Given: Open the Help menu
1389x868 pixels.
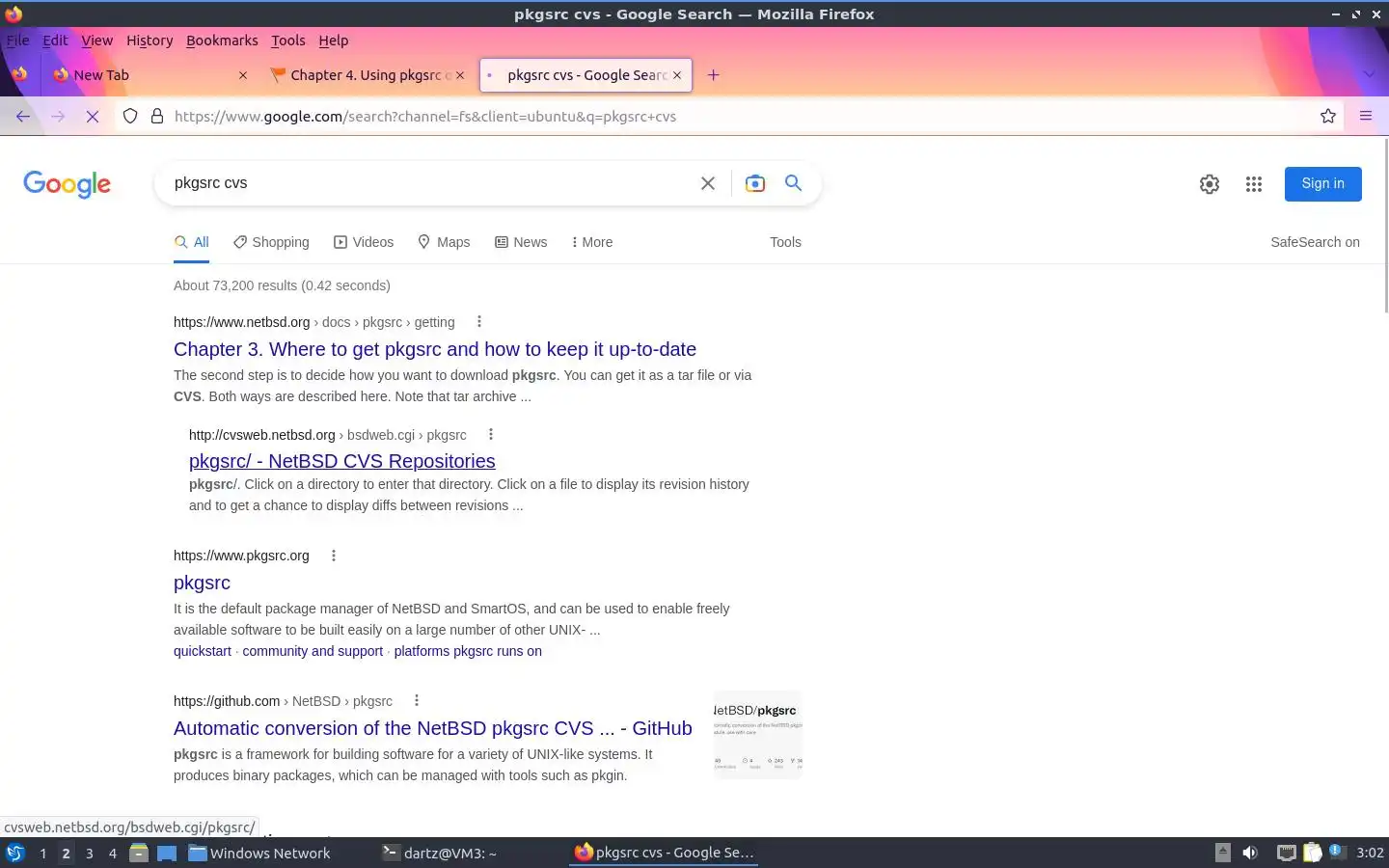Looking at the screenshot, I should coord(333,41).
